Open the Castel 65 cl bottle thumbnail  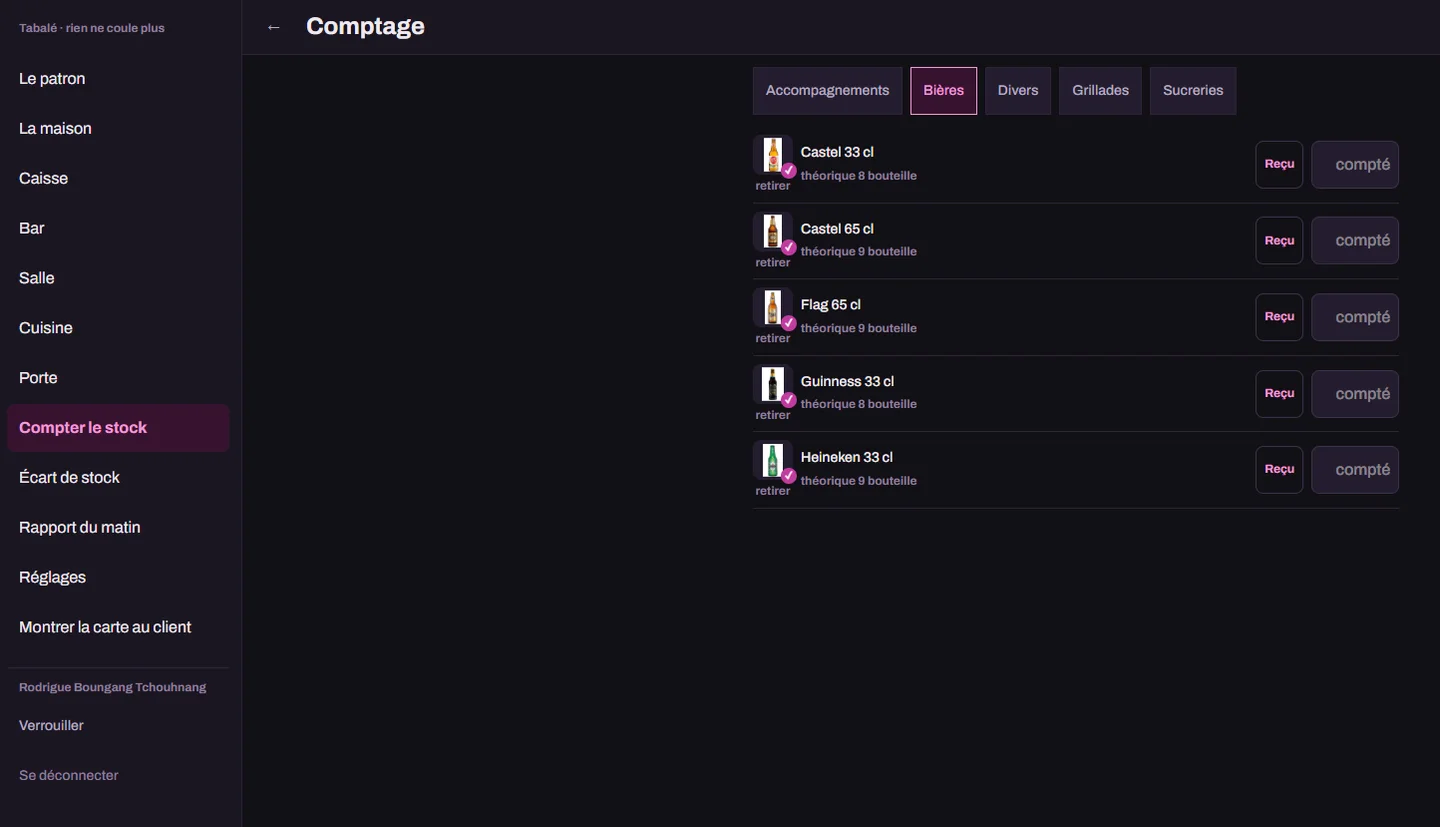click(773, 231)
